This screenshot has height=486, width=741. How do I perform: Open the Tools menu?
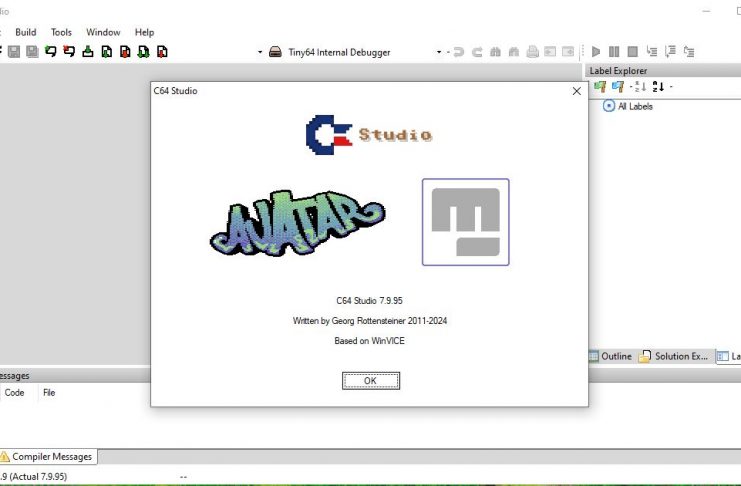[61, 32]
